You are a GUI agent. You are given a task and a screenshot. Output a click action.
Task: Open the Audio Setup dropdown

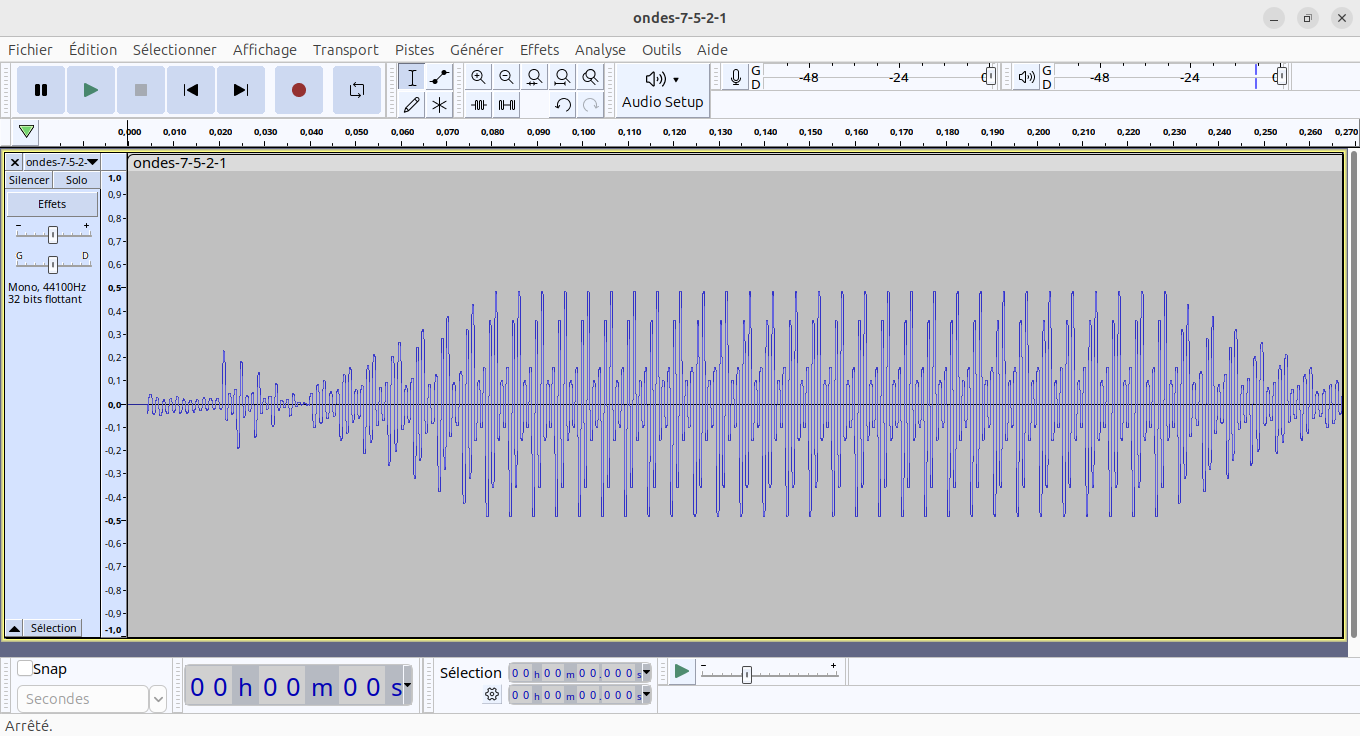(662, 90)
